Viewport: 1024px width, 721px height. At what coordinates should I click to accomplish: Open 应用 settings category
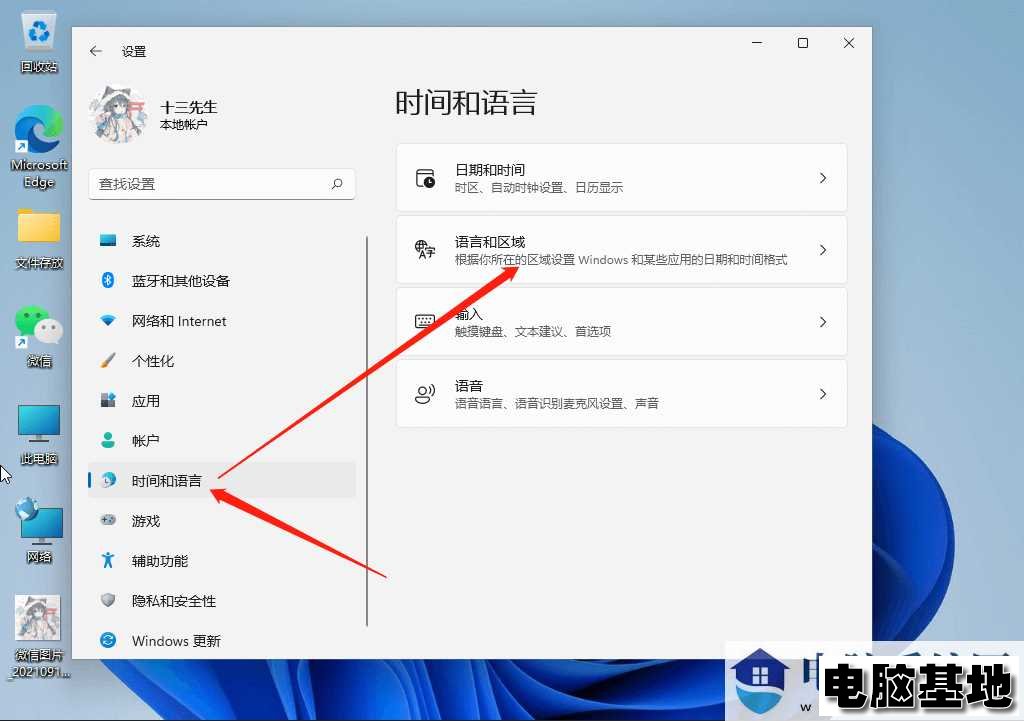[x=222, y=400]
